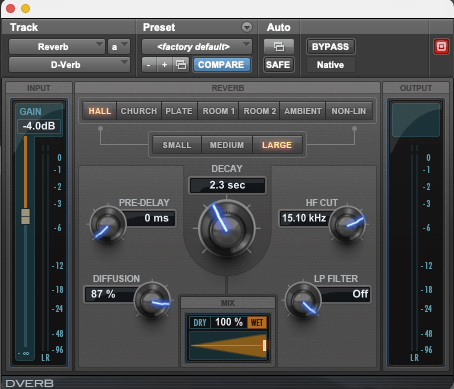Viewport: 454px width, 389px height.
Task: Open the preset menu circular arrow icon
Action: click(x=247, y=27)
